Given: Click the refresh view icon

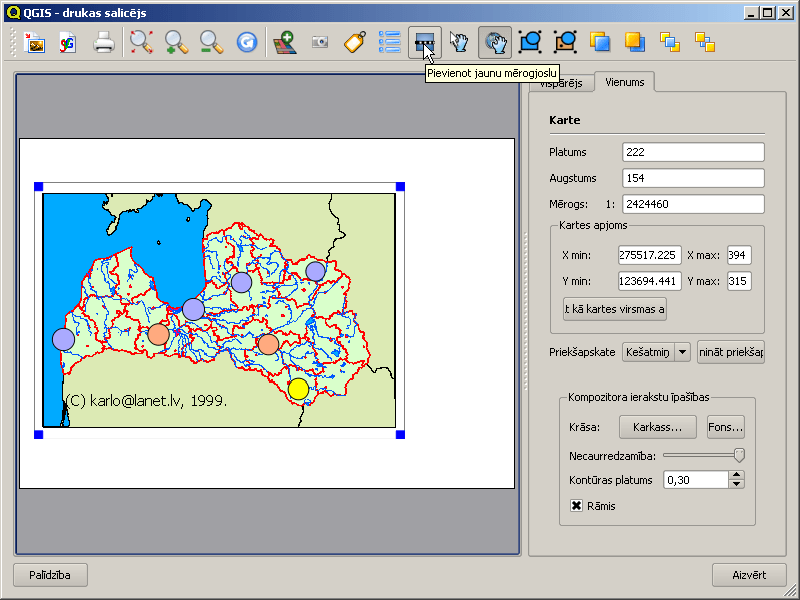Looking at the screenshot, I should pyautogui.click(x=247, y=43).
